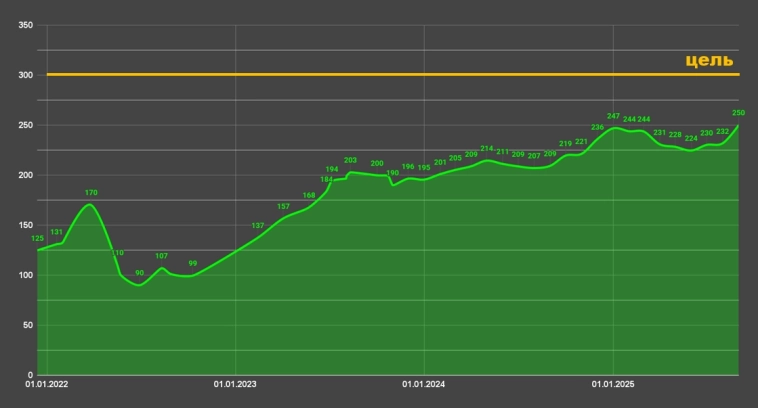Select the '211' data point label

click(503, 152)
